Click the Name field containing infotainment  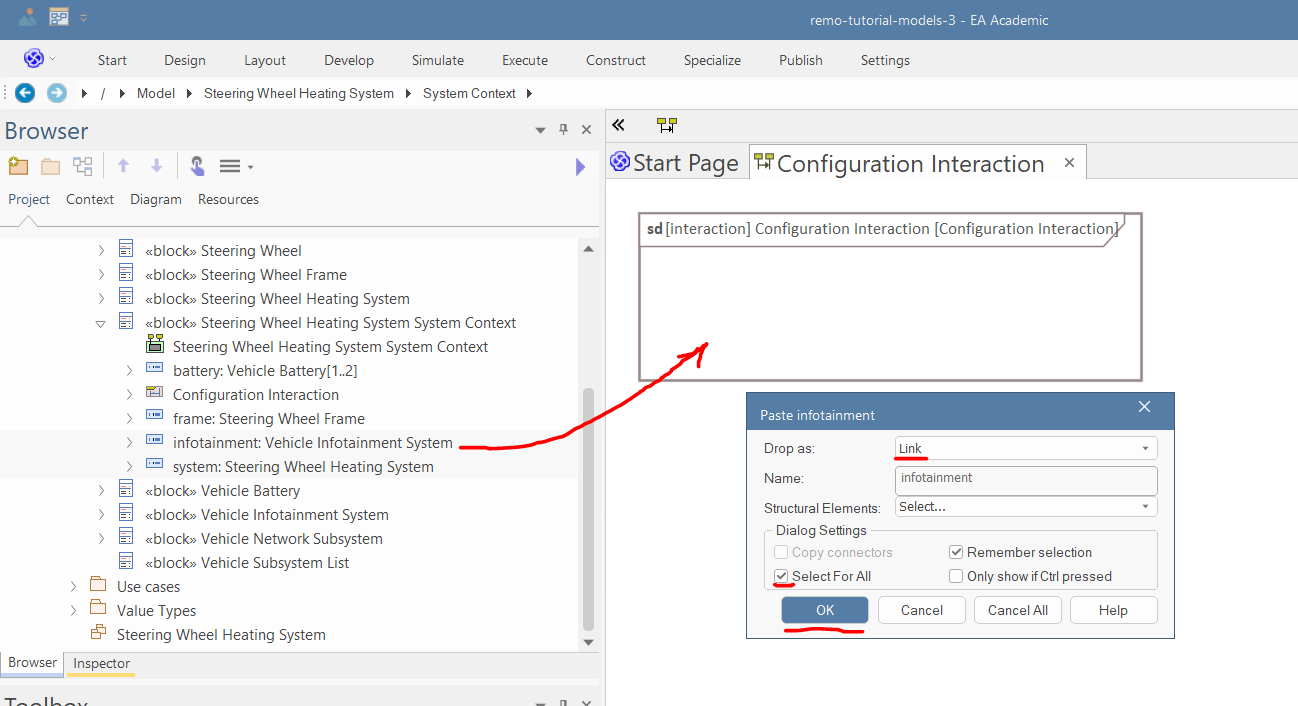tap(1025, 479)
